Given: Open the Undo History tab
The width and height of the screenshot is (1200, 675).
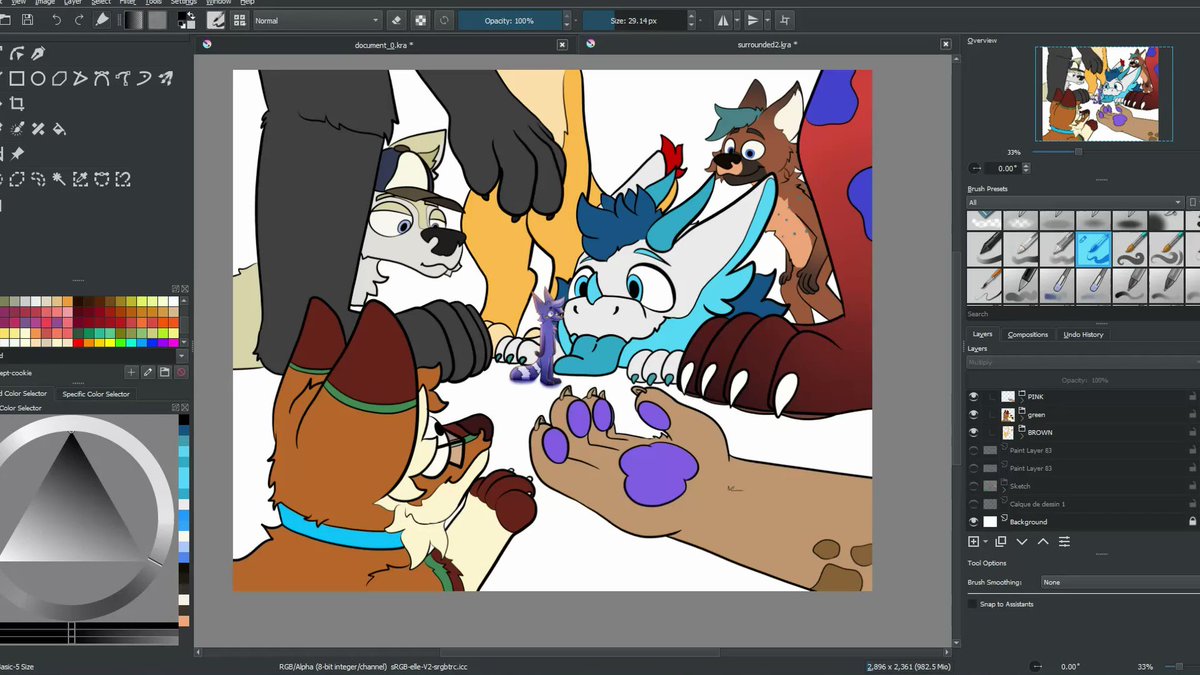Looking at the screenshot, I should pyautogui.click(x=1083, y=334).
